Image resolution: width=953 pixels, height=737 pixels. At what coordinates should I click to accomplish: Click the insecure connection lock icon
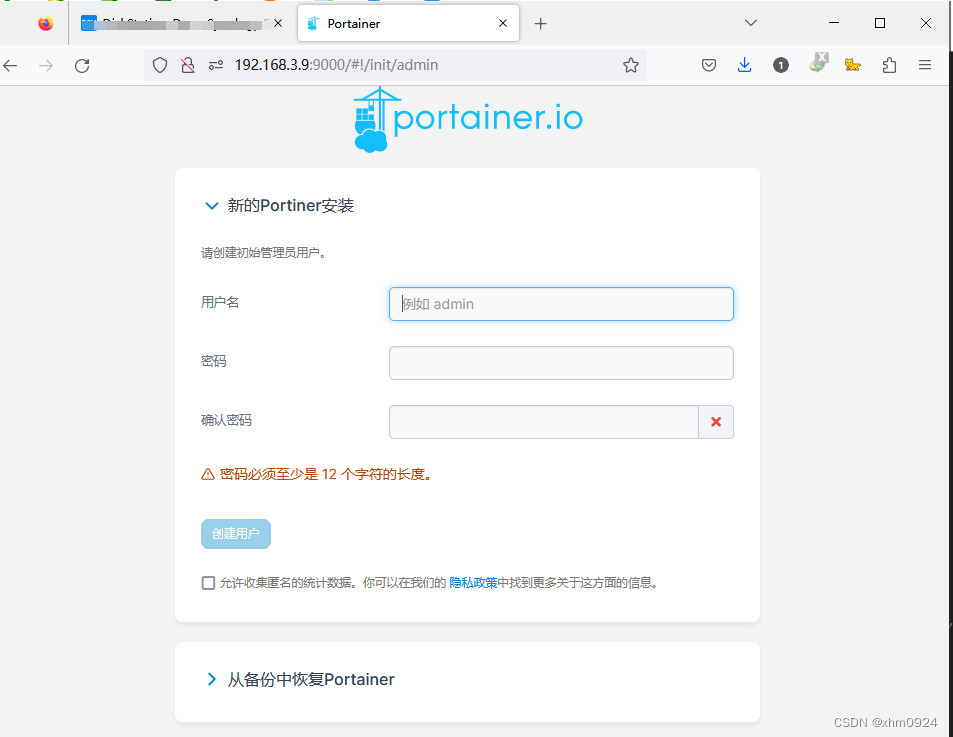[x=188, y=65]
